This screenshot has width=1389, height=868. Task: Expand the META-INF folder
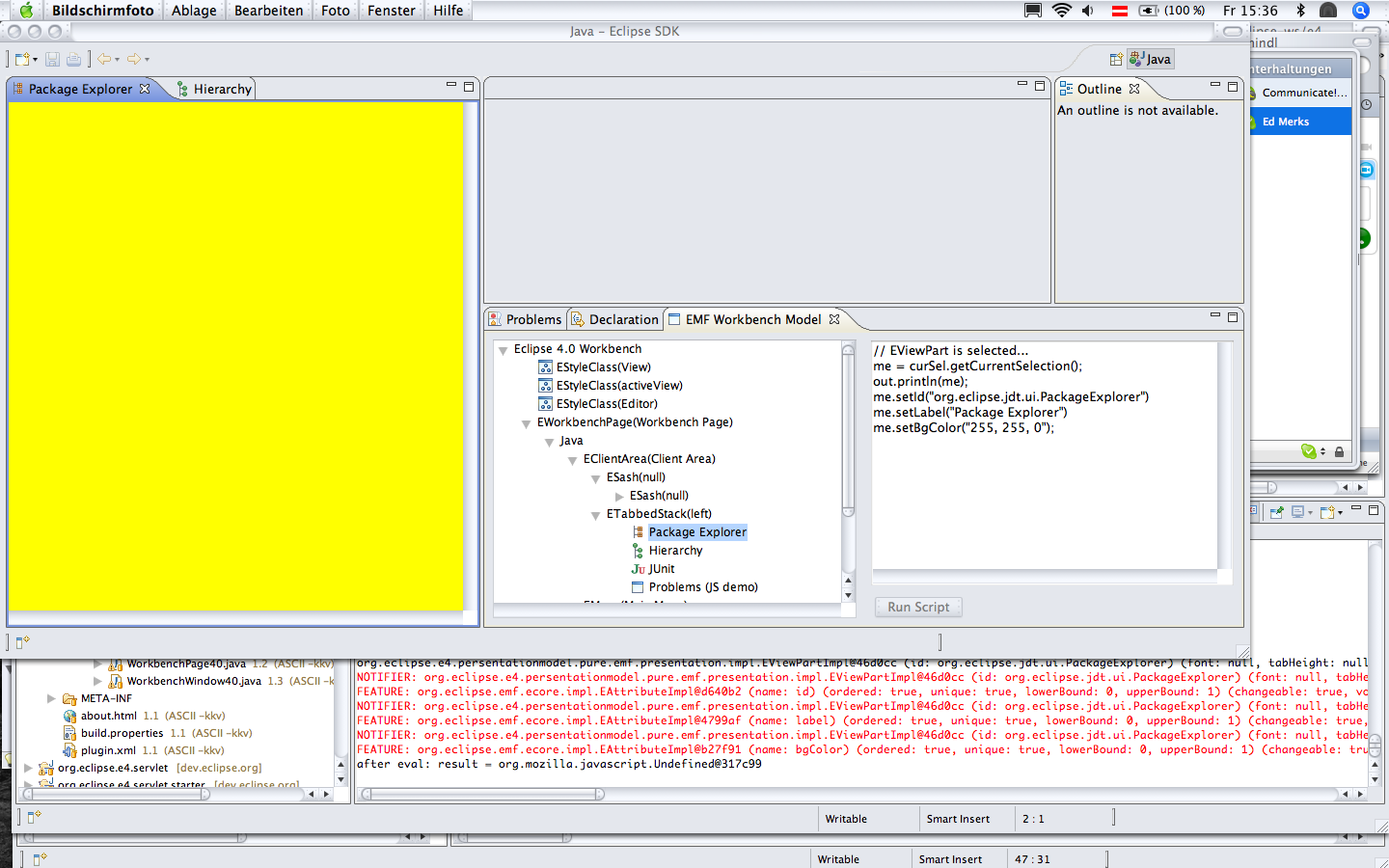(51, 698)
